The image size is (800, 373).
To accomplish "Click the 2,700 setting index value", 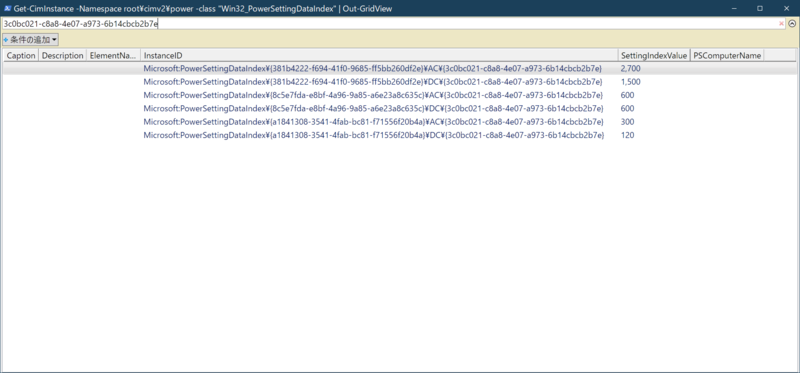I will pyautogui.click(x=631, y=68).
